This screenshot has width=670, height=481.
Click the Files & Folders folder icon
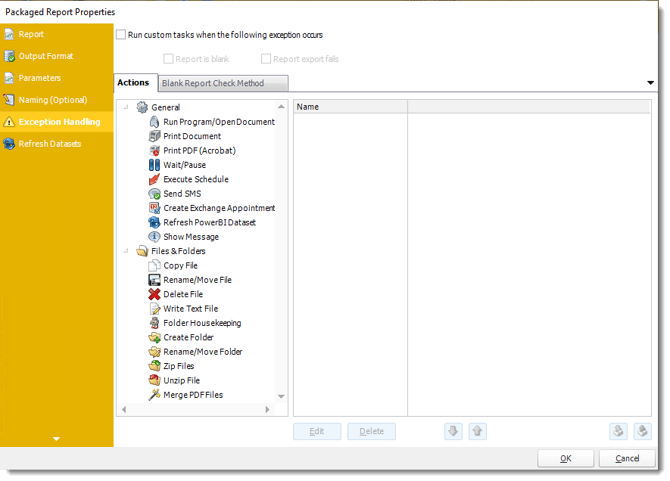pyautogui.click(x=142, y=251)
